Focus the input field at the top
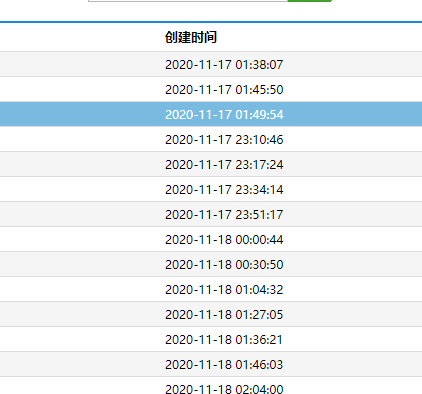422x394 pixels. pos(188,1)
